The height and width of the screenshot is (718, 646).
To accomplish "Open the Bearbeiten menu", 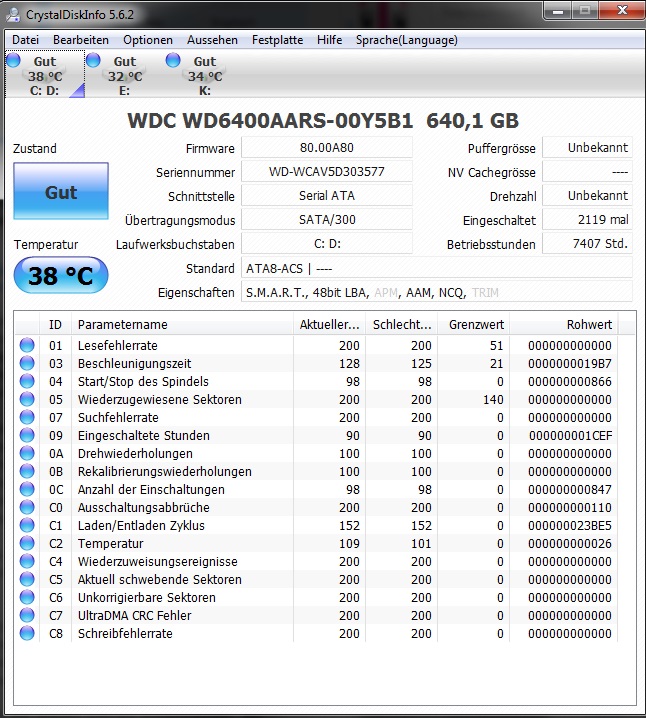I will [x=81, y=40].
